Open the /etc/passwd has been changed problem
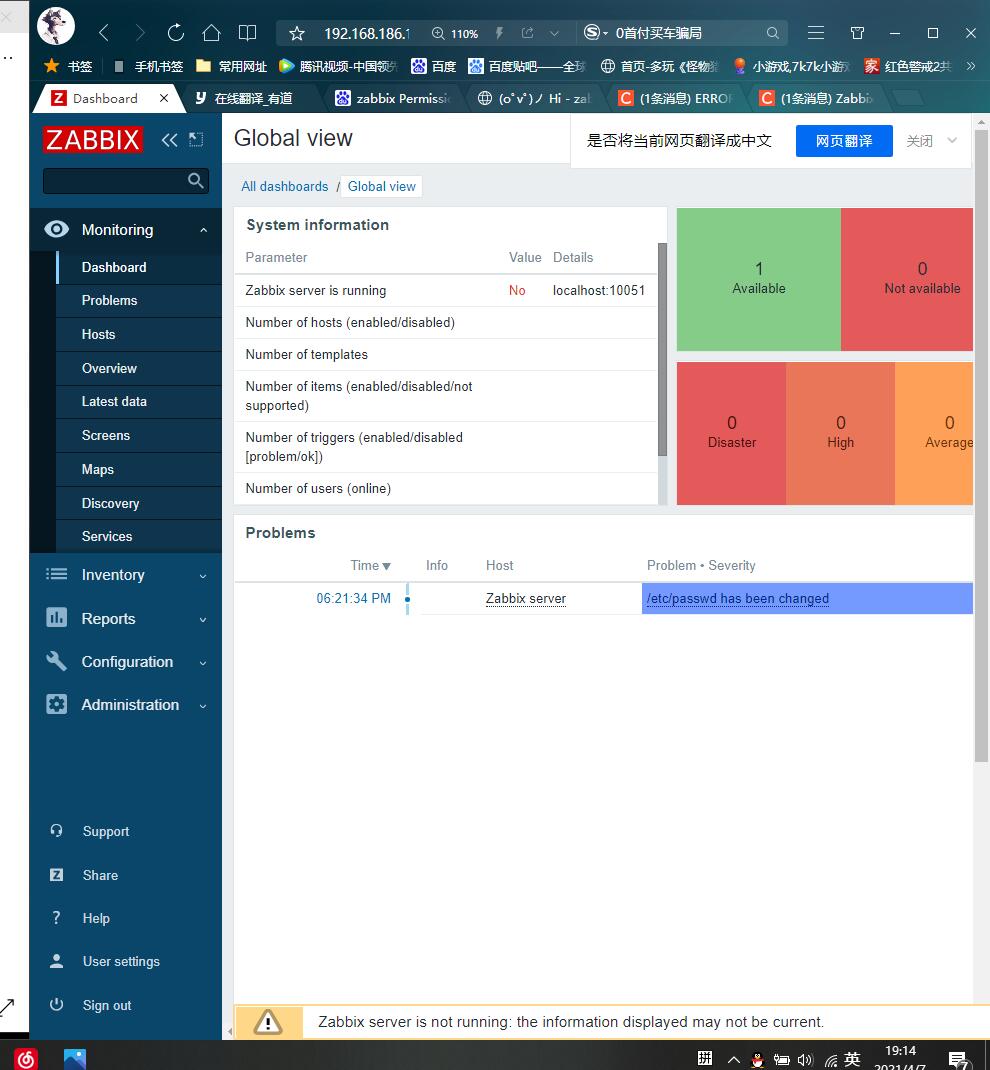The image size is (990, 1070). click(x=738, y=598)
